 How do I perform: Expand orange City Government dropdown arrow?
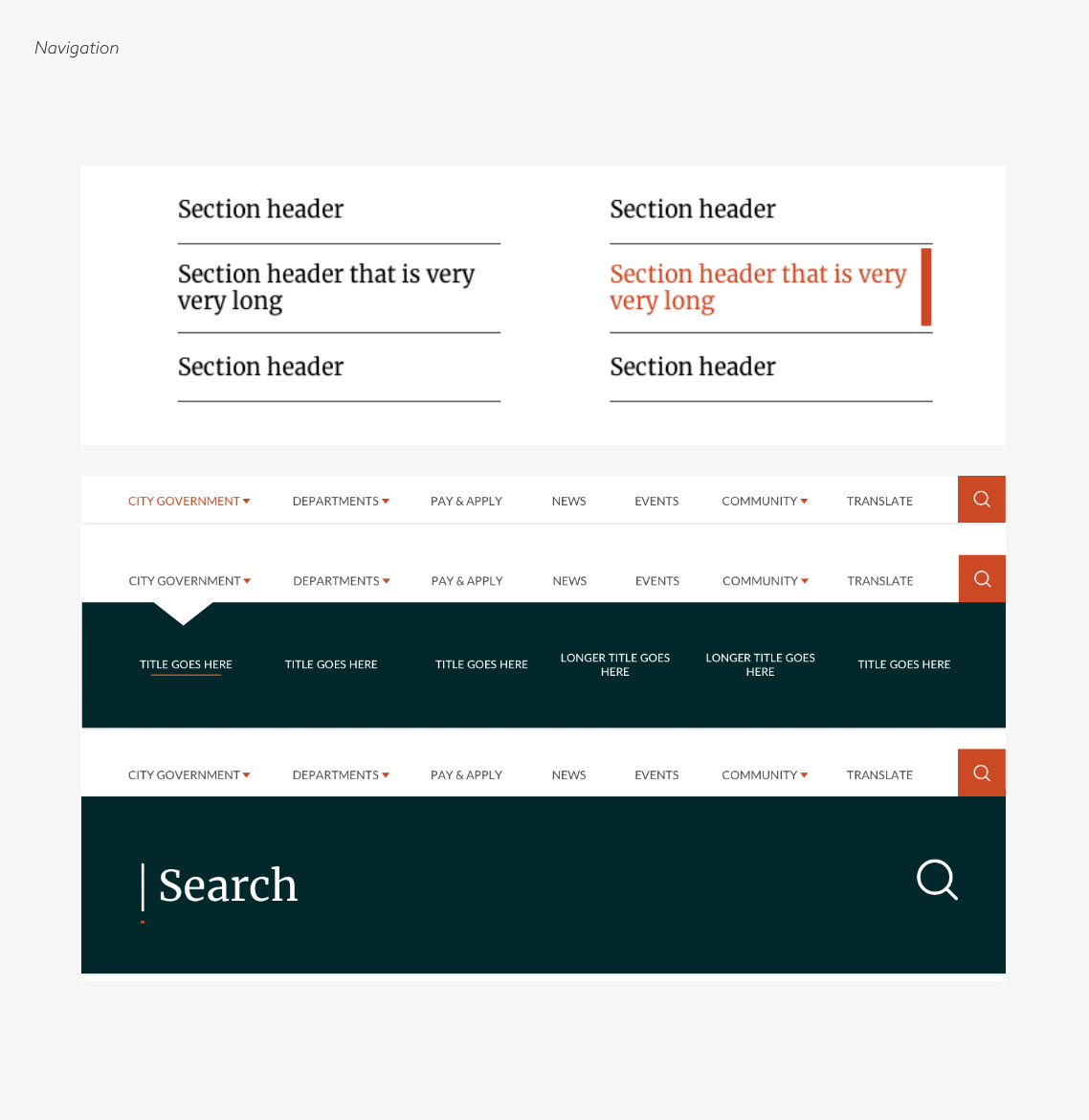pos(246,502)
